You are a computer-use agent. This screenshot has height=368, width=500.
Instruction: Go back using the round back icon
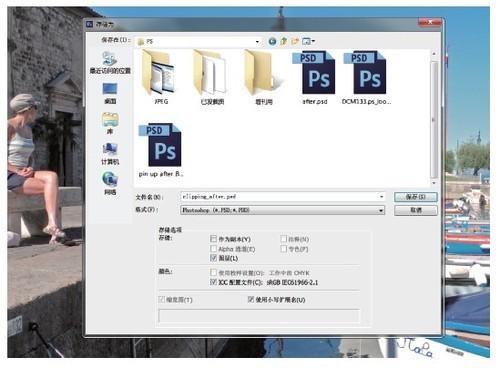click(x=272, y=41)
